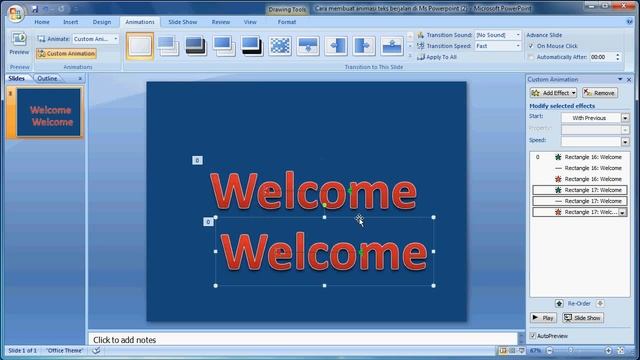Viewport: 640px width, 360px height.
Task: Apply the left arrow transition effect
Action: (x=336, y=46)
